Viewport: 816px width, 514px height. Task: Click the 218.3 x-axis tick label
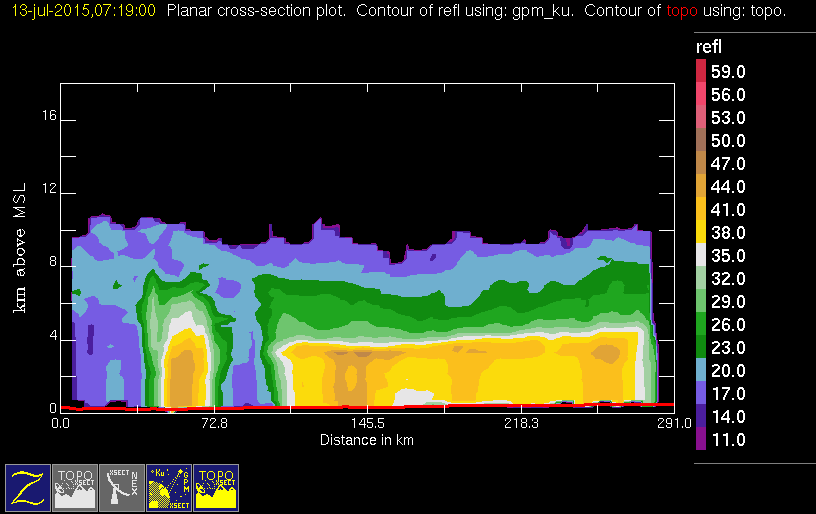click(521, 423)
